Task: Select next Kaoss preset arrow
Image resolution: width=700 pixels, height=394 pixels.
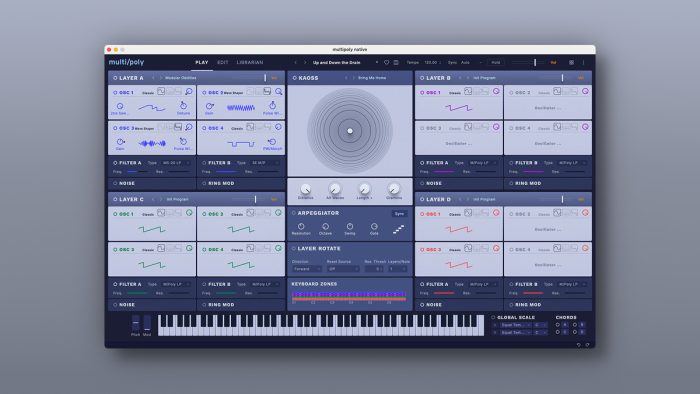Action: [354, 78]
